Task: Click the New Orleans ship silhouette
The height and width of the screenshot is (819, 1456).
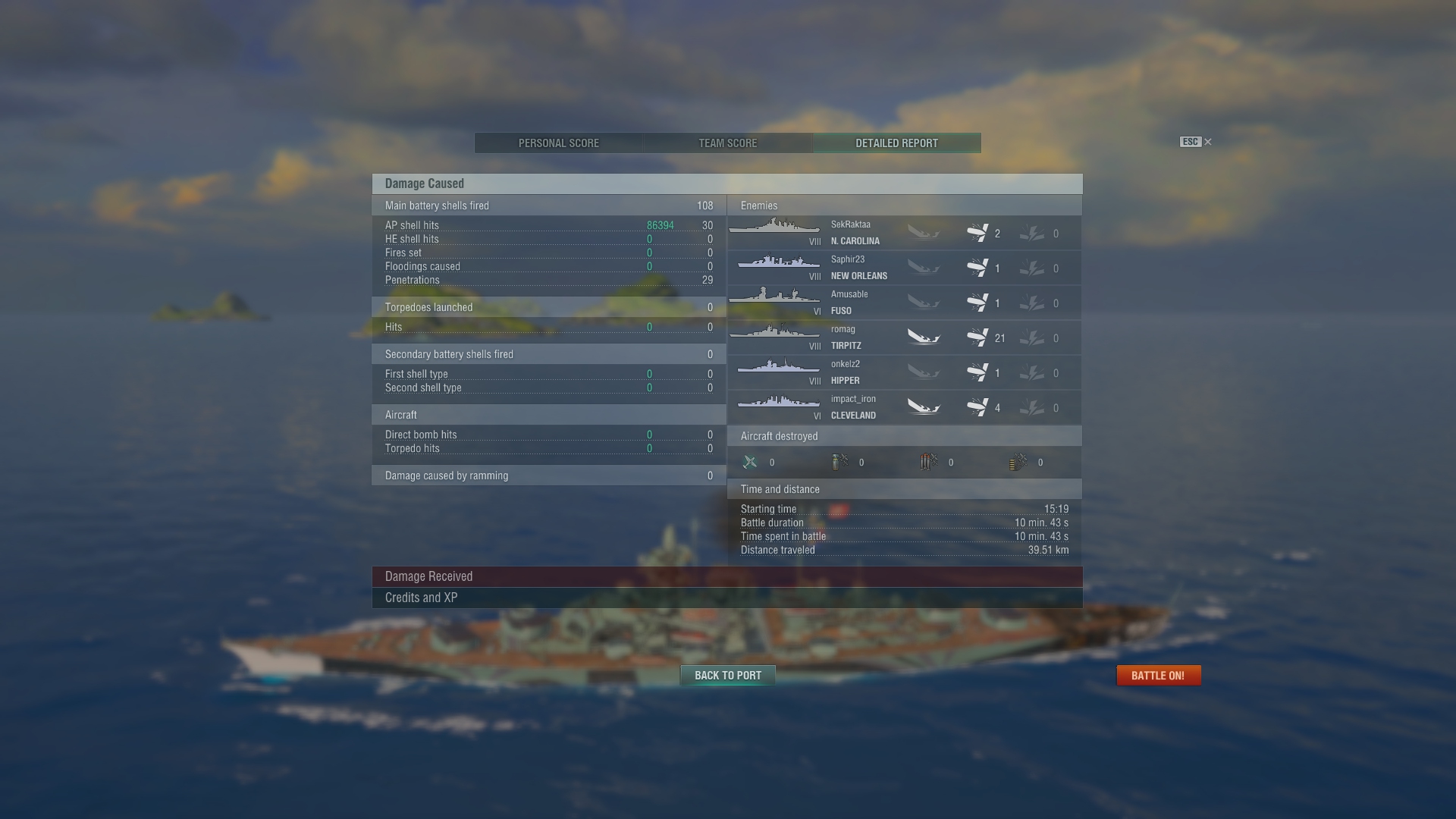Action: tap(778, 262)
